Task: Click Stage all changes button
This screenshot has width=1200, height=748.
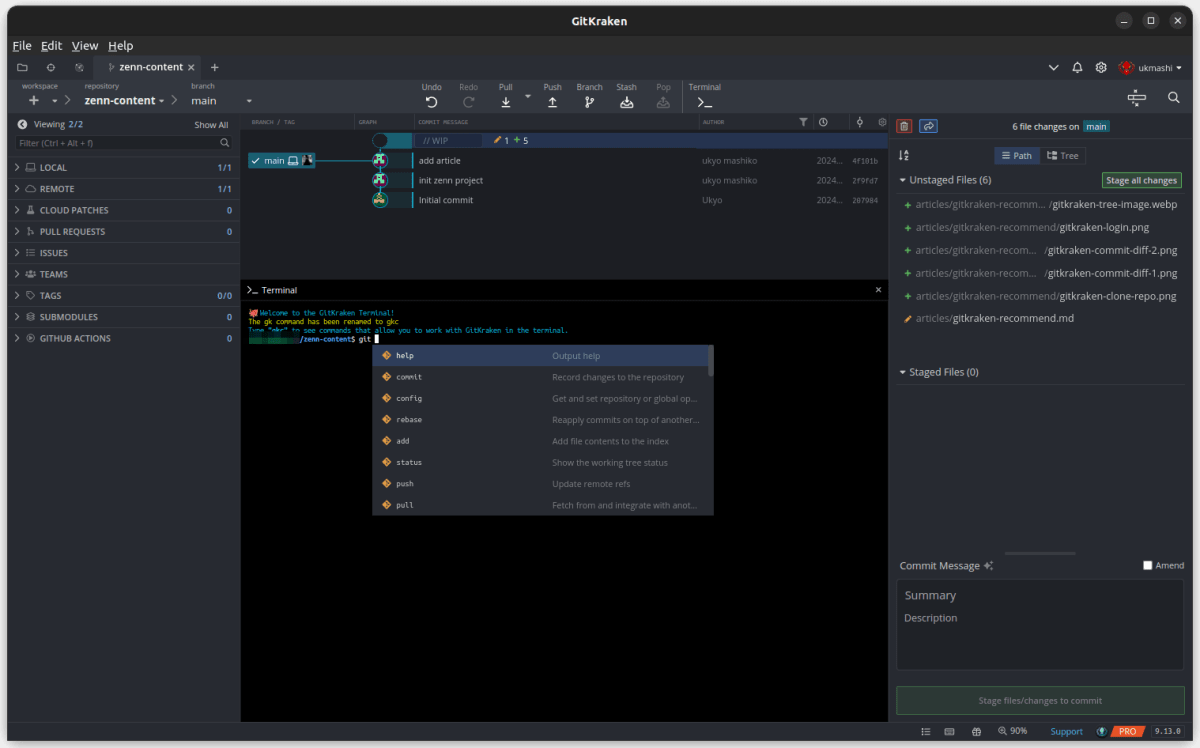Action: click(x=1141, y=180)
